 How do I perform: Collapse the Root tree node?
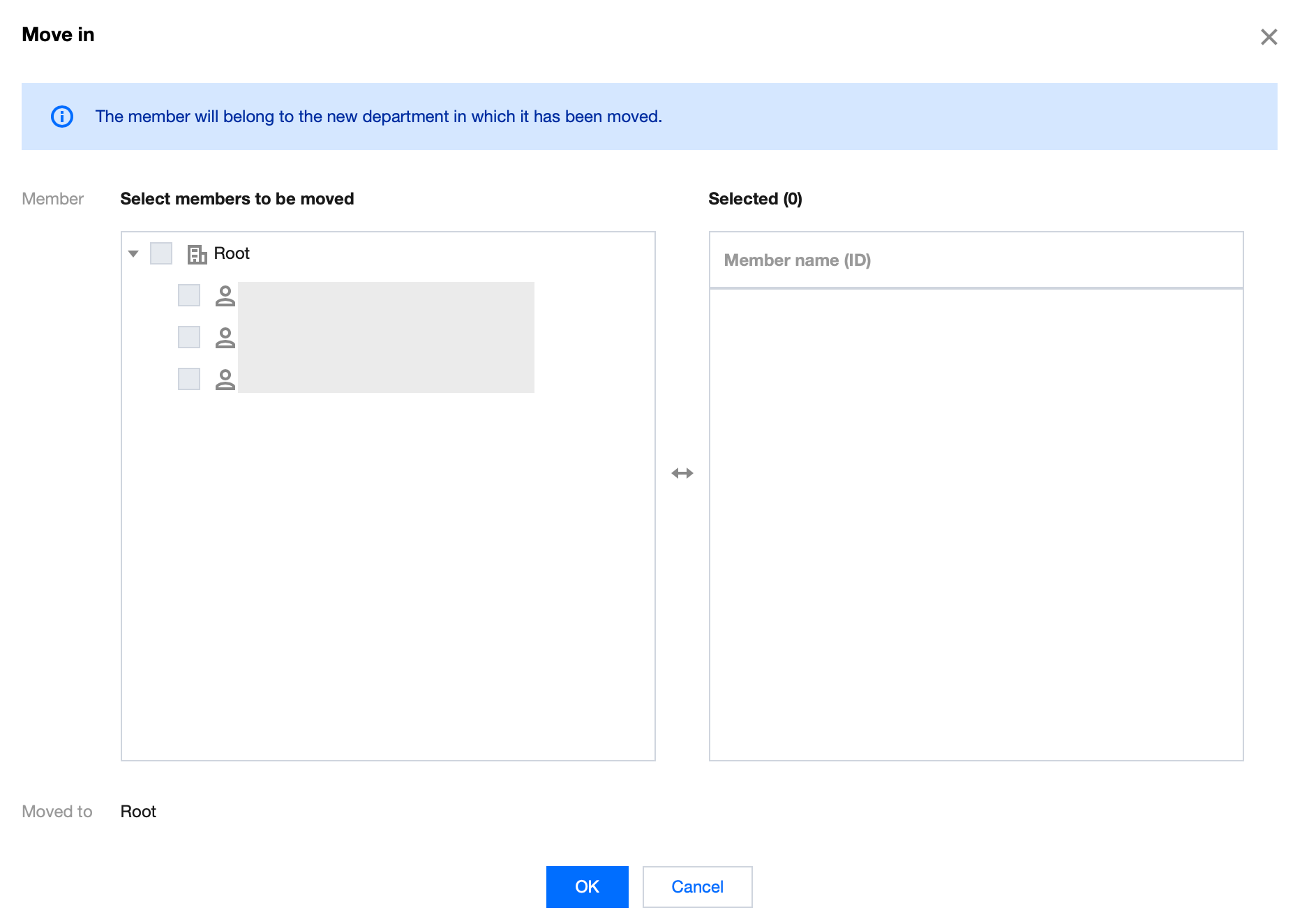[x=133, y=253]
